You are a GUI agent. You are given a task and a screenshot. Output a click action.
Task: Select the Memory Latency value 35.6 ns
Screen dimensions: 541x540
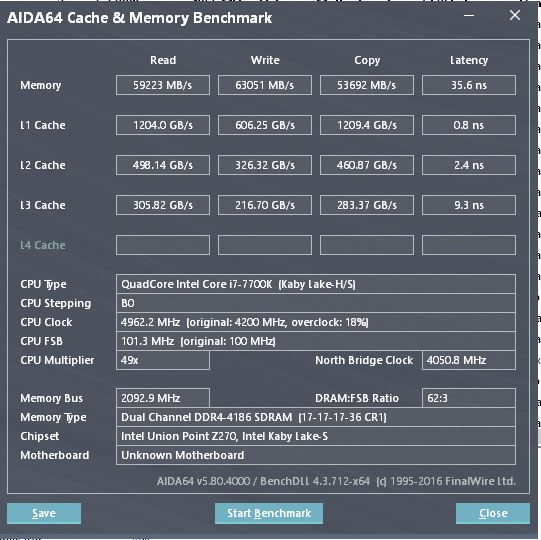(x=469, y=85)
